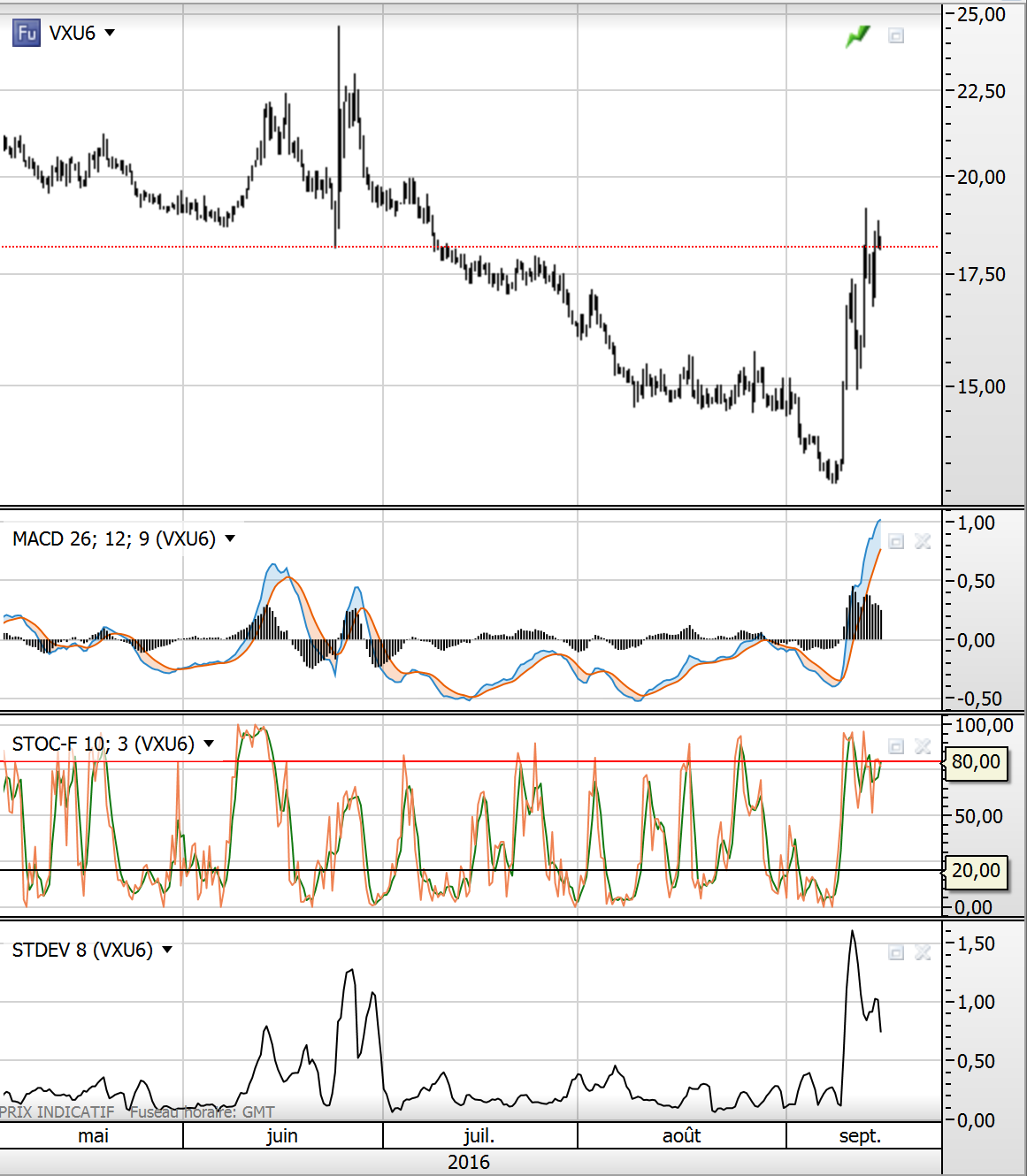Select the MACD 26; 12; 9 (VXU6) label
Screen dimensions: 1027x1176
(114, 538)
